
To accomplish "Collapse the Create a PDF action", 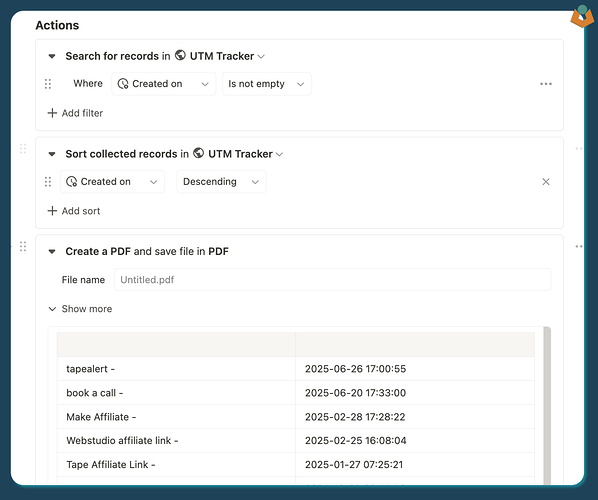I will coord(52,252).
